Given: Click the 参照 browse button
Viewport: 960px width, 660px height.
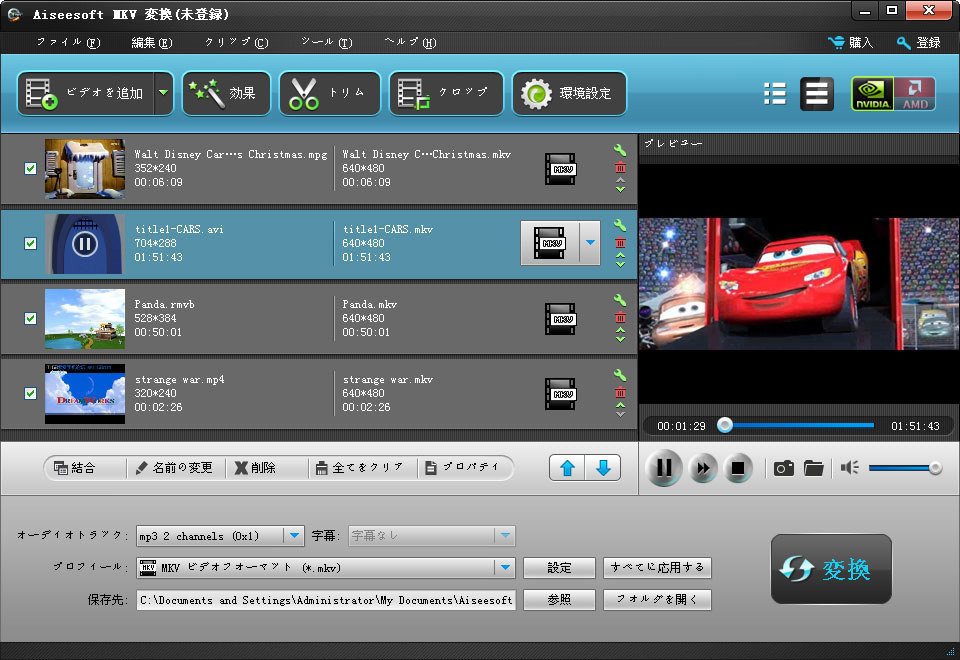Looking at the screenshot, I should point(559,600).
